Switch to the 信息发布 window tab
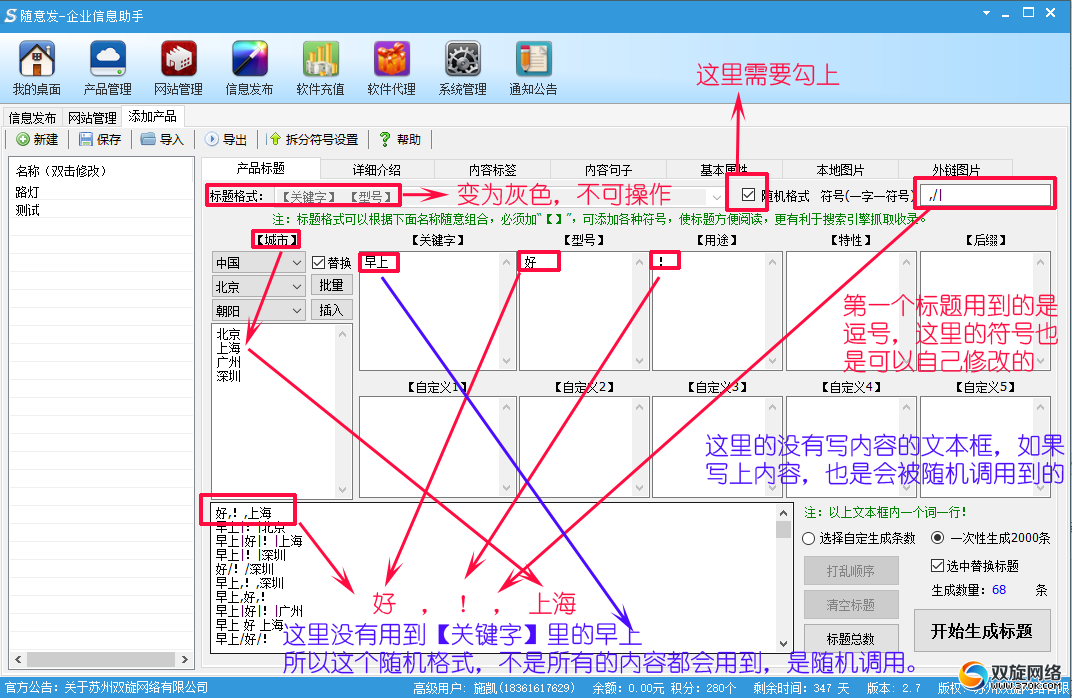The image size is (1072, 698). pos(32,118)
